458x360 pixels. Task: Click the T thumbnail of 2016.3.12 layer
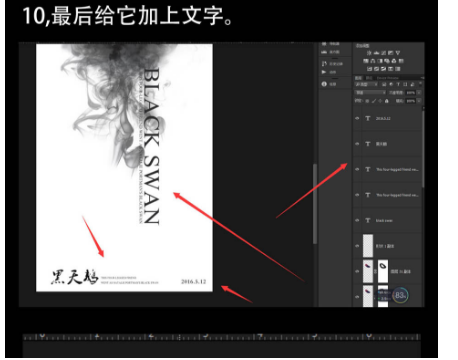click(x=368, y=118)
